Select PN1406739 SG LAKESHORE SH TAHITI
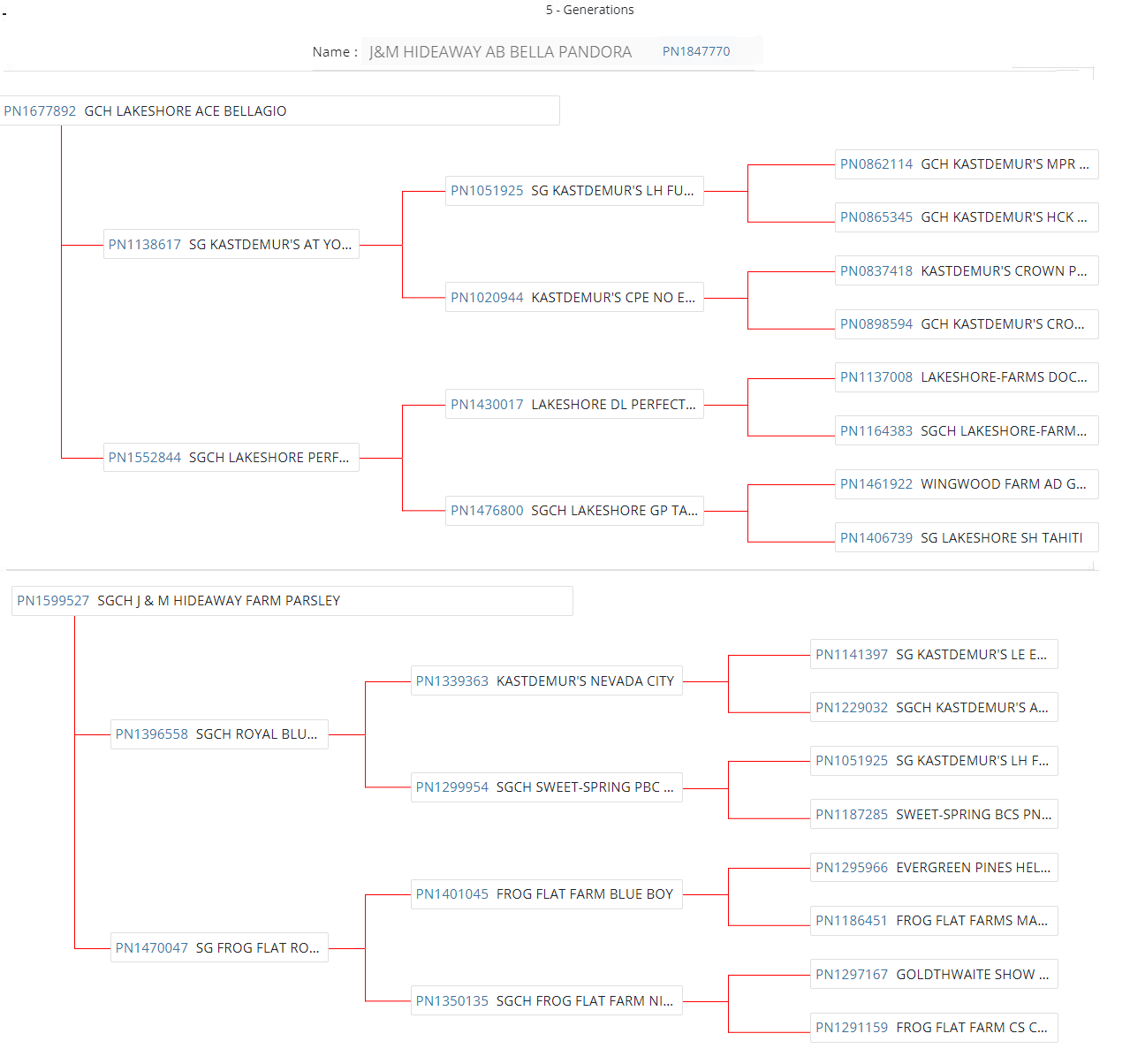 click(x=965, y=538)
